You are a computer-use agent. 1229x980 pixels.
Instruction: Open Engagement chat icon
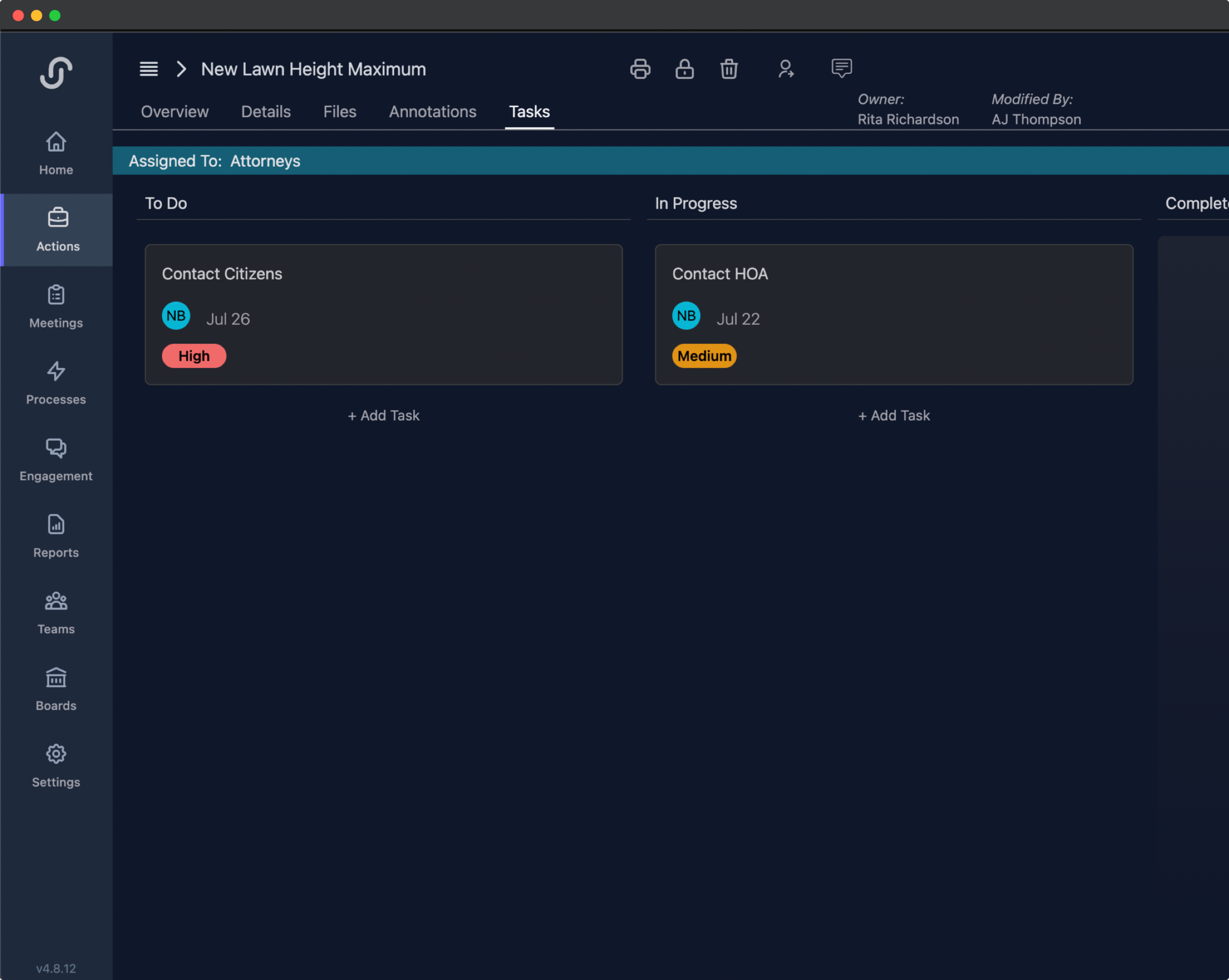coord(56,458)
